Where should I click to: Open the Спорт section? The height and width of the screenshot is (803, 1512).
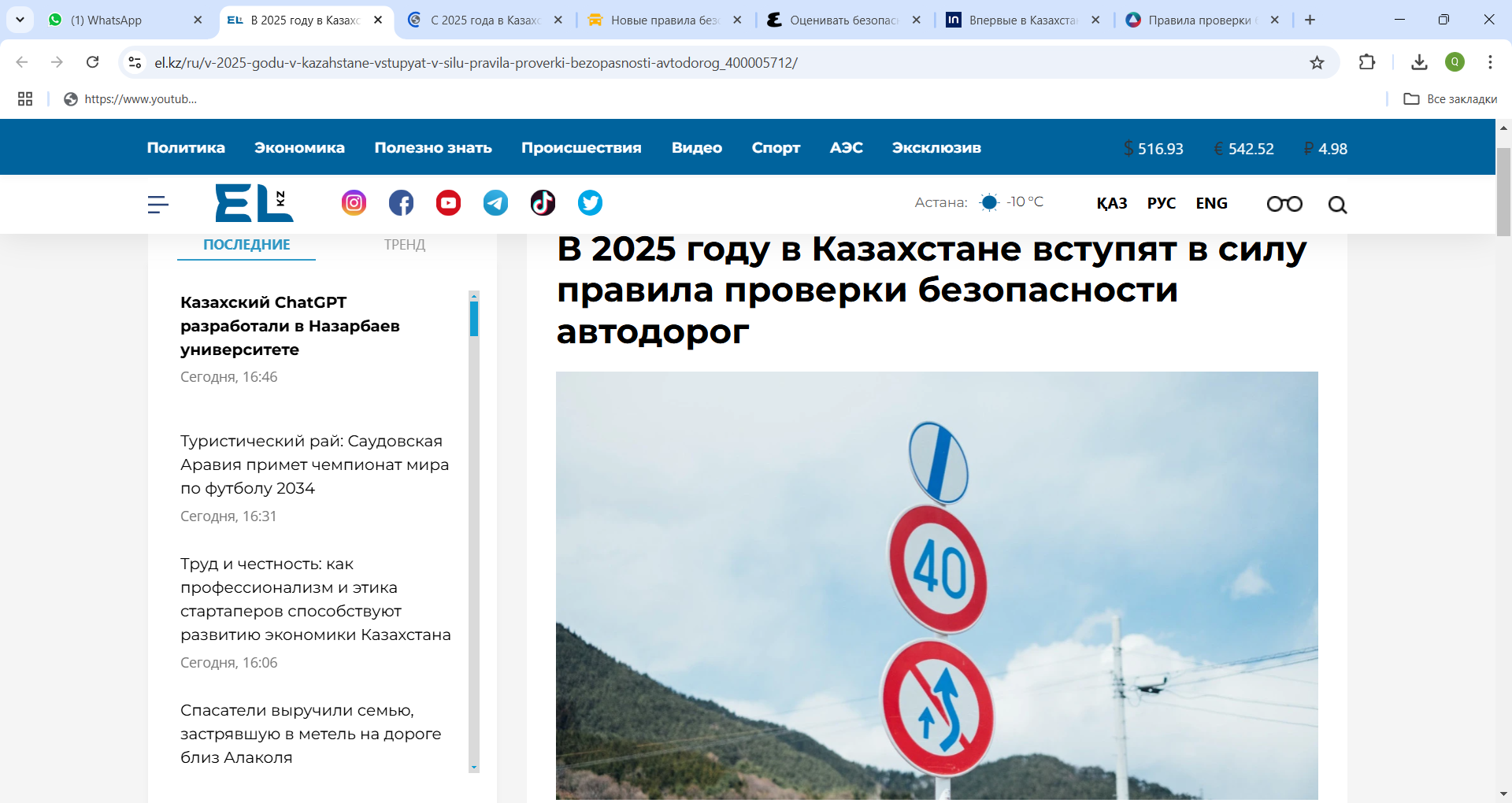click(776, 148)
